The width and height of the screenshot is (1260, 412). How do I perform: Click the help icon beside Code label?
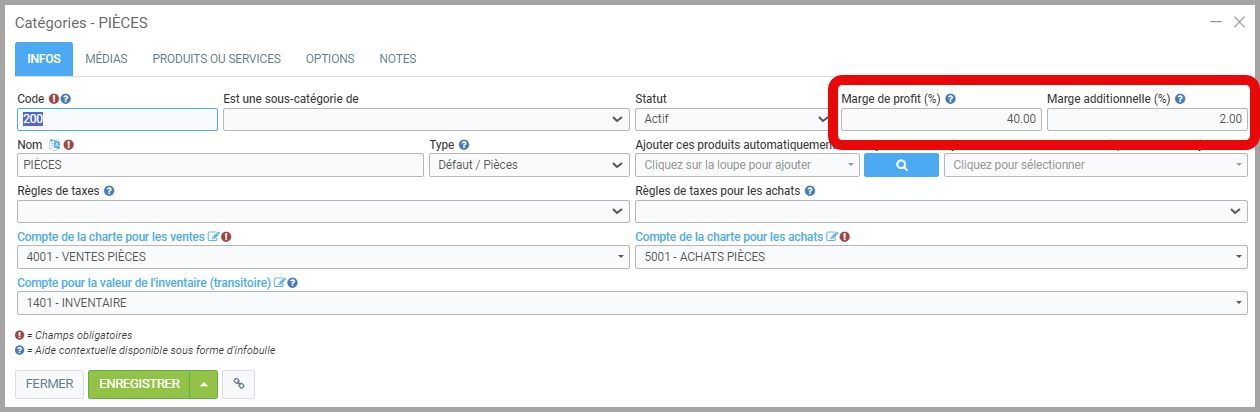click(x=65, y=99)
